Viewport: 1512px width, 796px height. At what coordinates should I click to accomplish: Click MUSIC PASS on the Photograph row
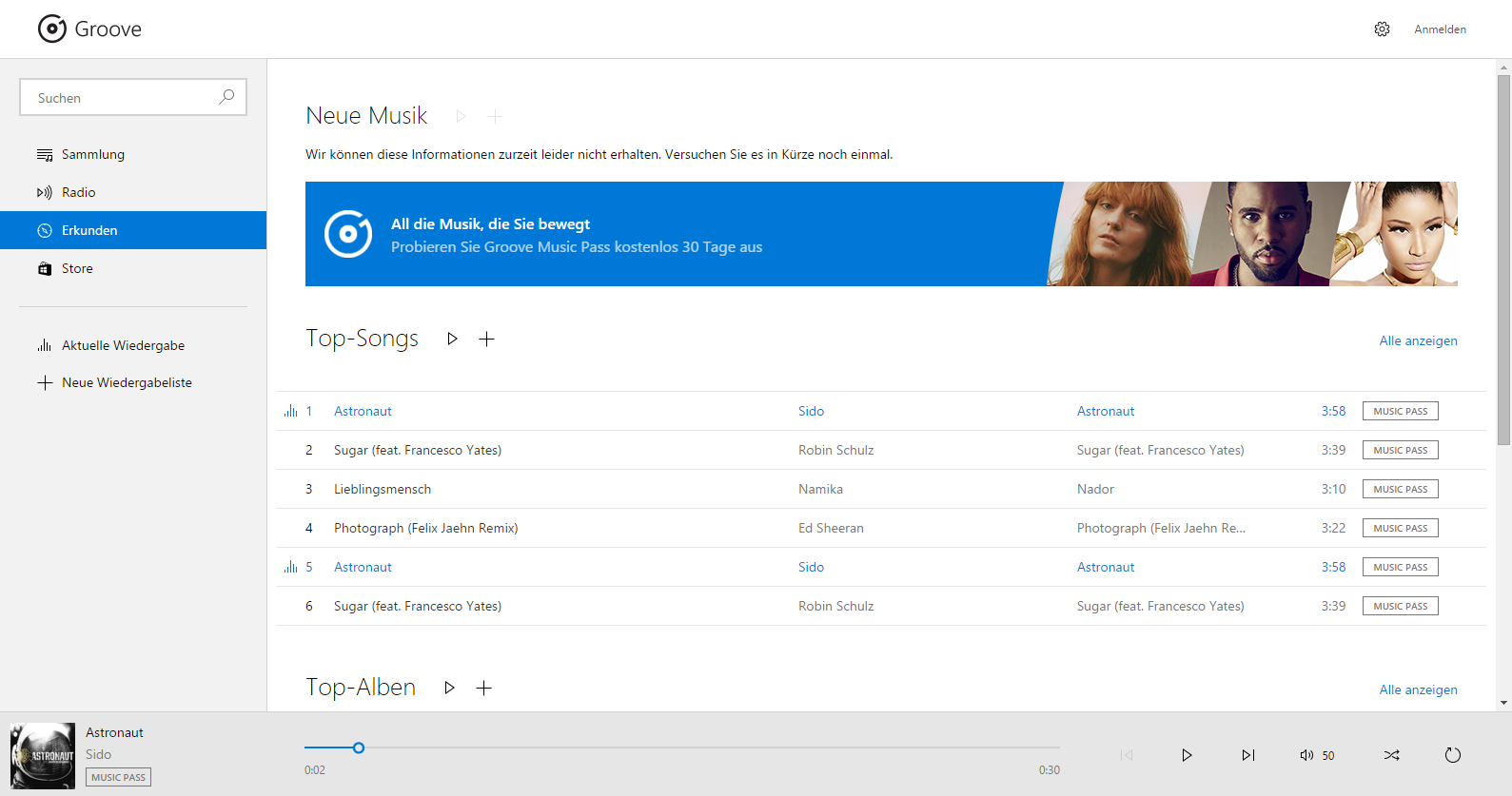pyautogui.click(x=1400, y=528)
